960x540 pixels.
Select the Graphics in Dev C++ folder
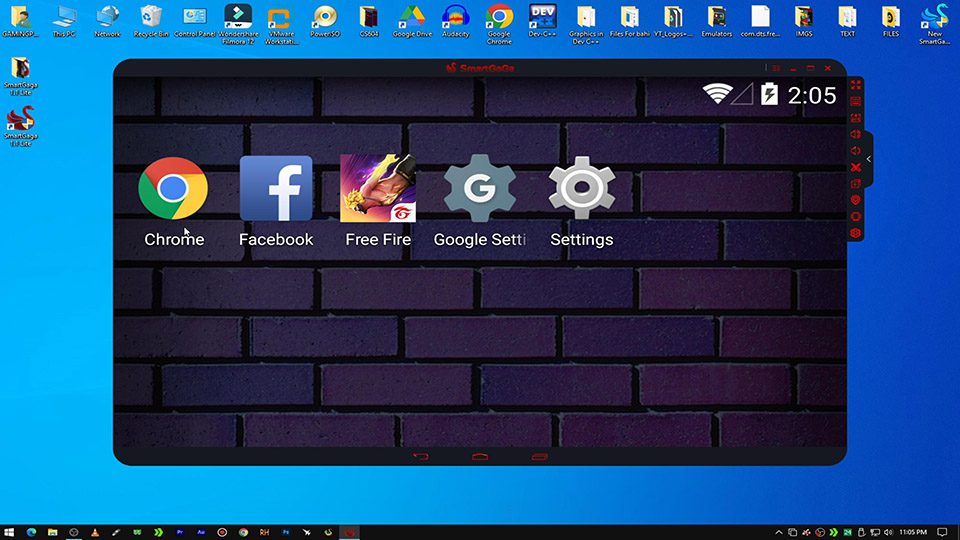tap(586, 24)
